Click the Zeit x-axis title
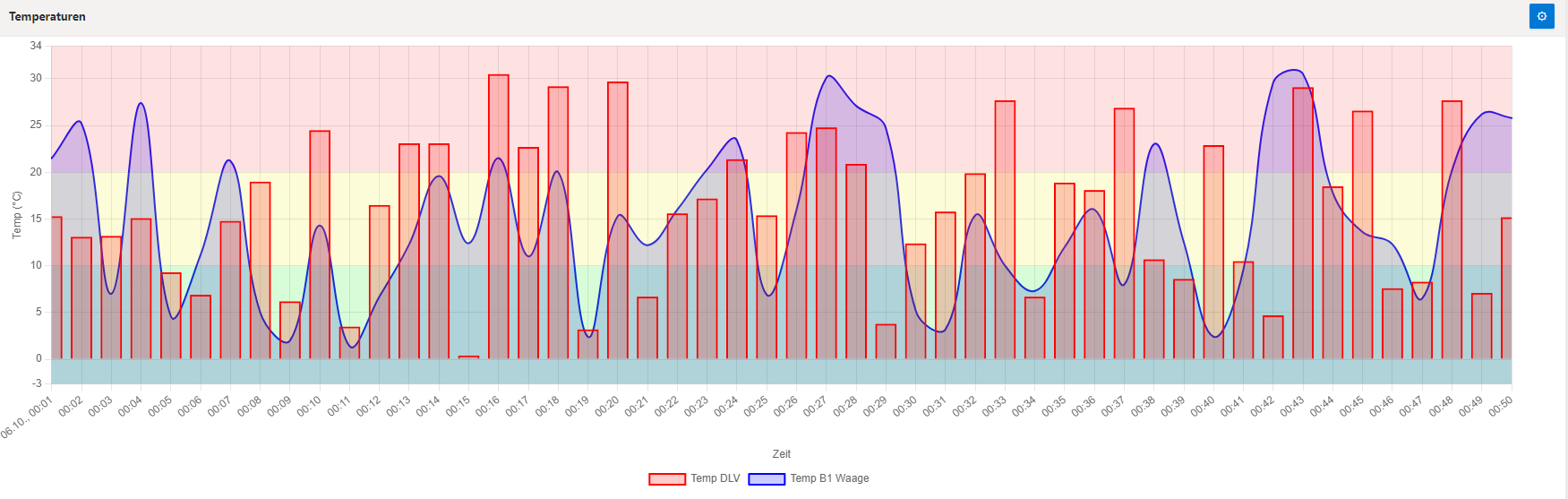The image size is (1568, 499). (x=782, y=454)
